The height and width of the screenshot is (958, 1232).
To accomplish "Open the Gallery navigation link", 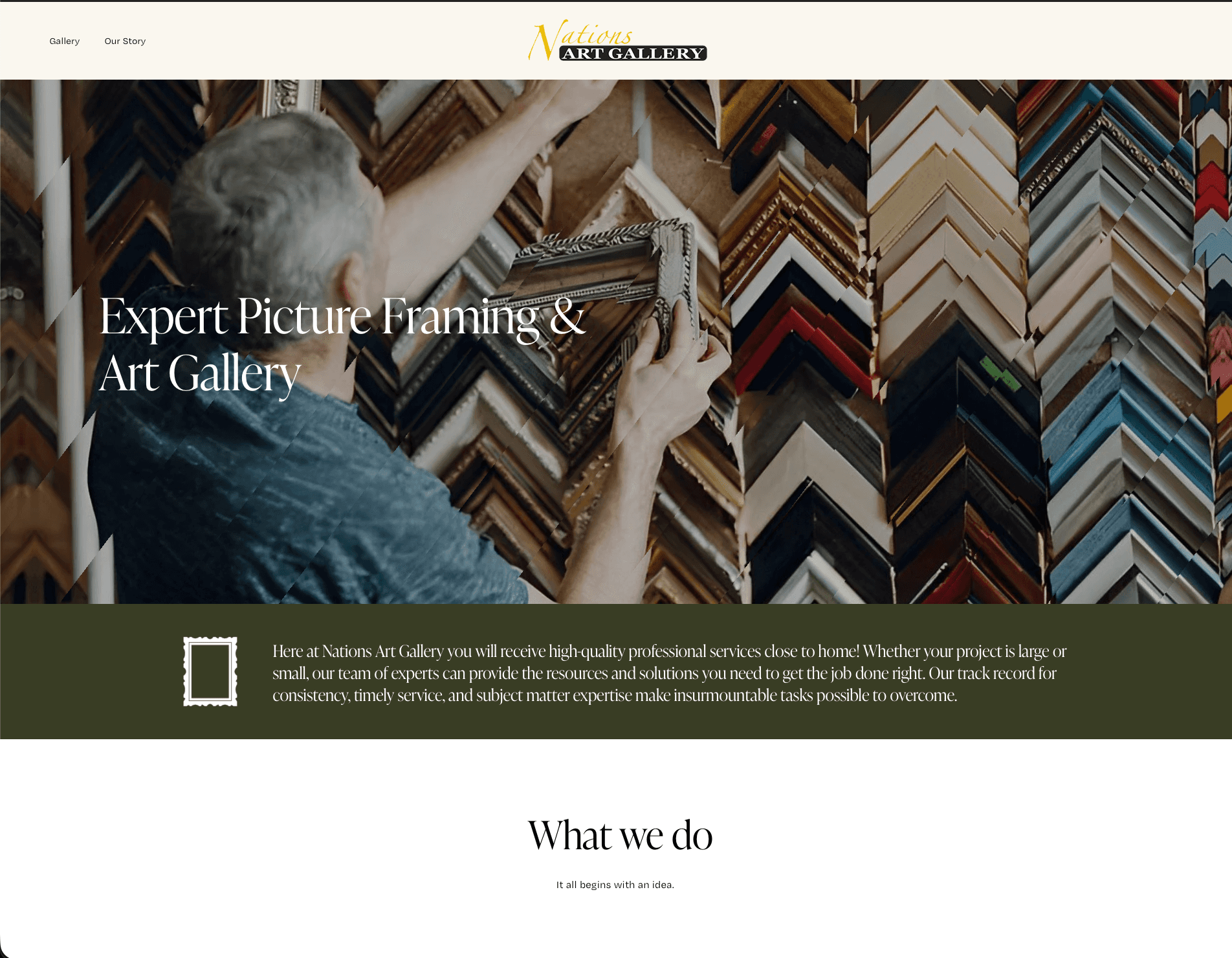I will click(65, 41).
